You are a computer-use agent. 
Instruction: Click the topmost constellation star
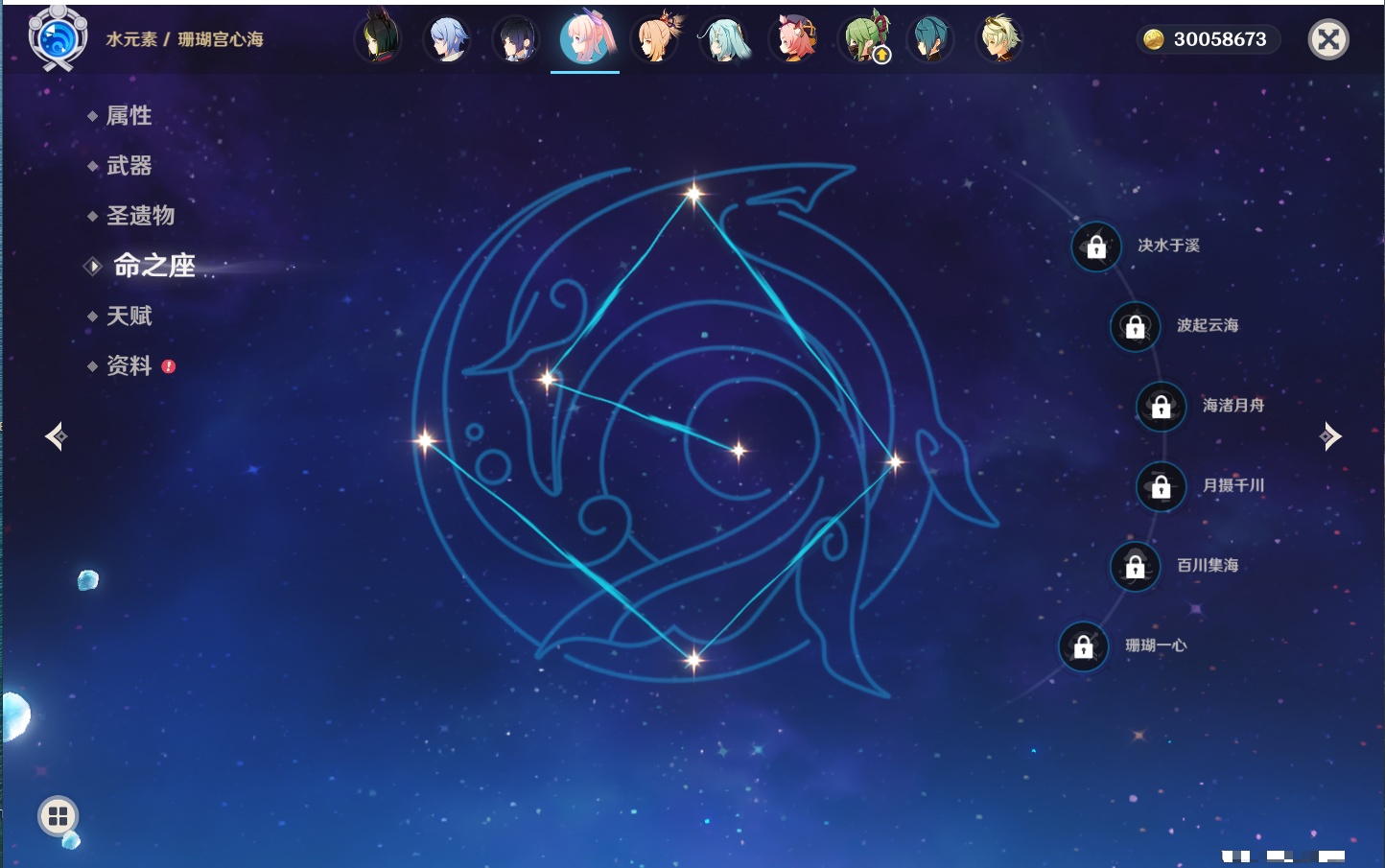click(693, 194)
